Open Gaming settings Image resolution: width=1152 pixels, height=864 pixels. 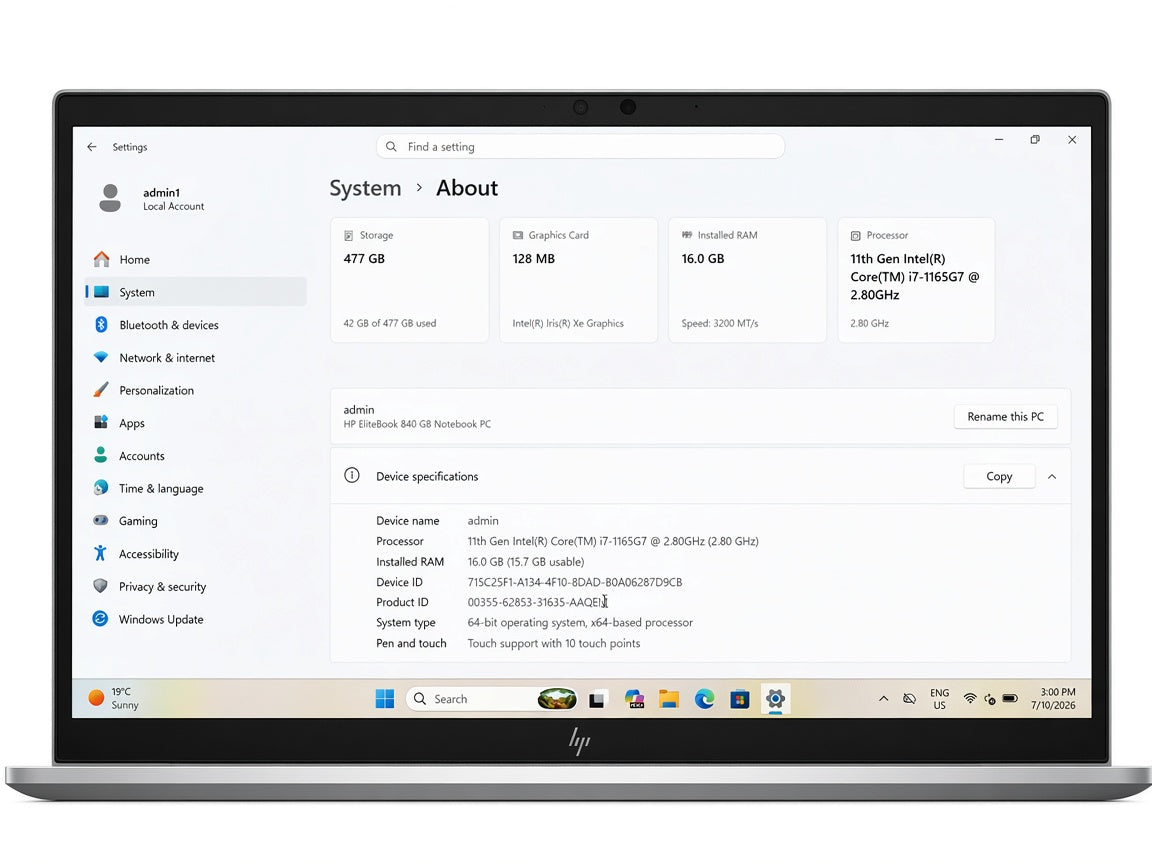click(x=195, y=521)
